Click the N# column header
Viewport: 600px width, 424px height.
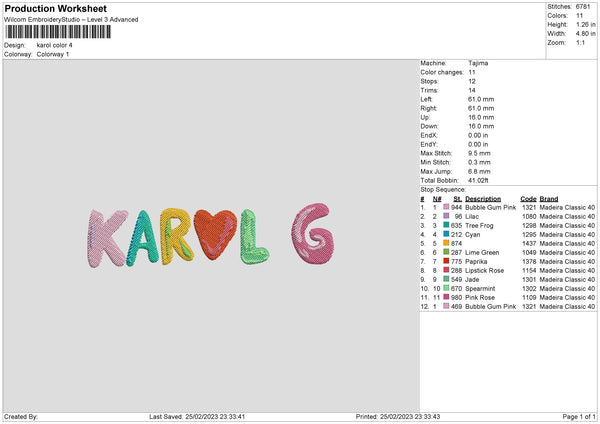(x=437, y=199)
